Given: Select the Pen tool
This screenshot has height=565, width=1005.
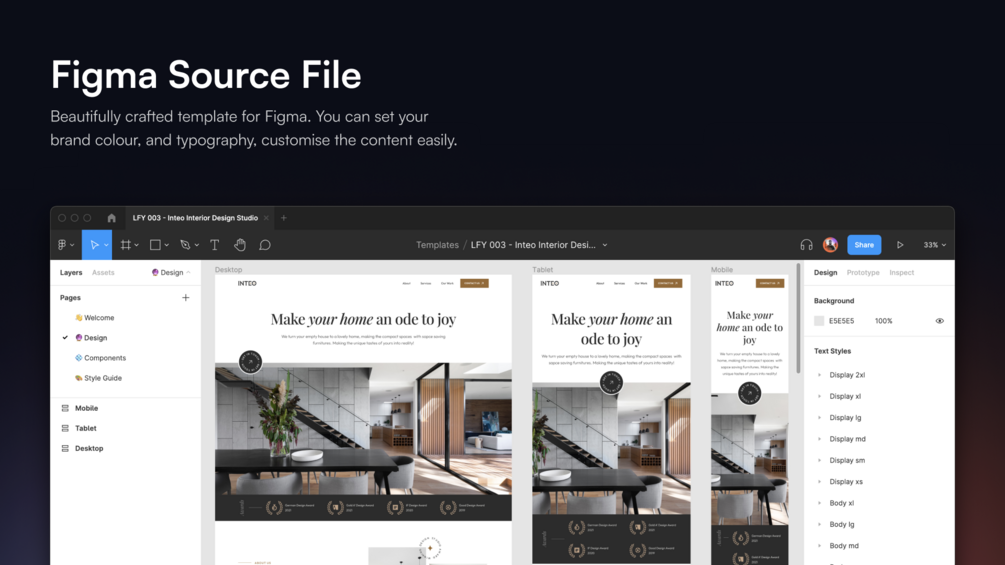Looking at the screenshot, I should pos(185,245).
